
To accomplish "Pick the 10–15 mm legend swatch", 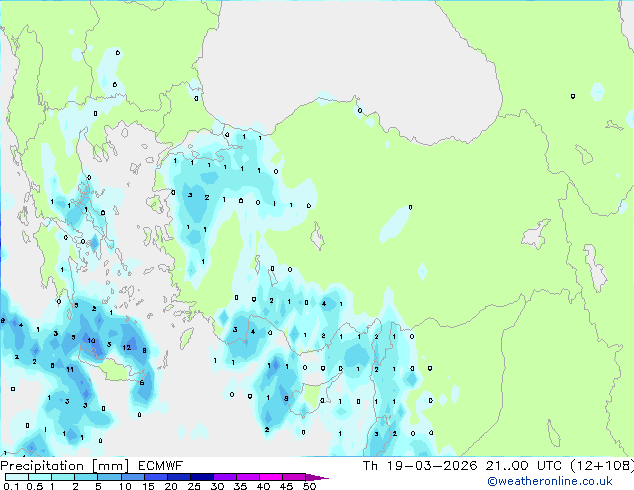I will pyautogui.click(x=133, y=477).
